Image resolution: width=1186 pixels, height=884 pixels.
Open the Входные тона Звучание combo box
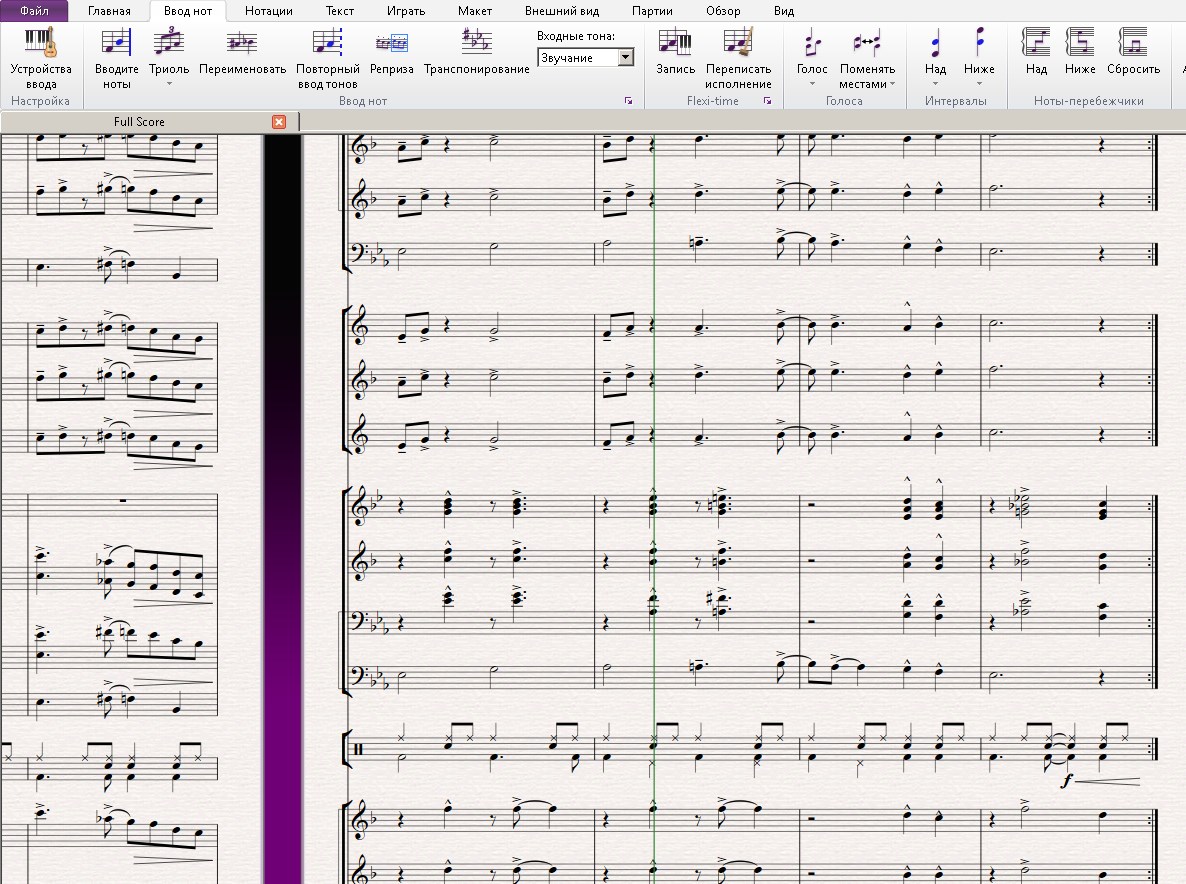click(x=585, y=57)
